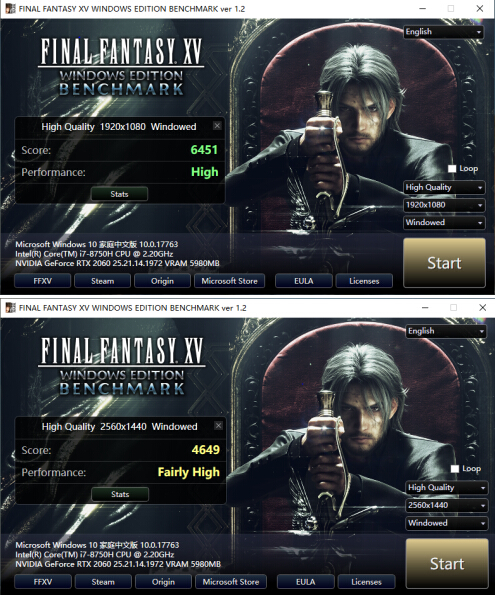This screenshot has height=595, width=495.
Task: Start the benchmark in the top window
Action: pyautogui.click(x=444, y=263)
